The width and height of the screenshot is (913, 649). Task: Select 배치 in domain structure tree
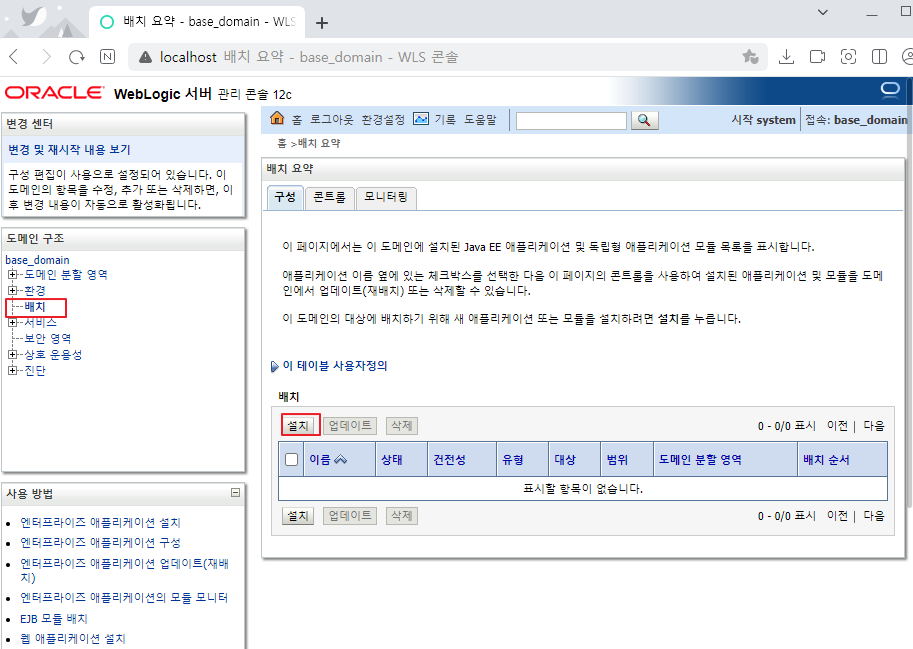[x=35, y=306]
